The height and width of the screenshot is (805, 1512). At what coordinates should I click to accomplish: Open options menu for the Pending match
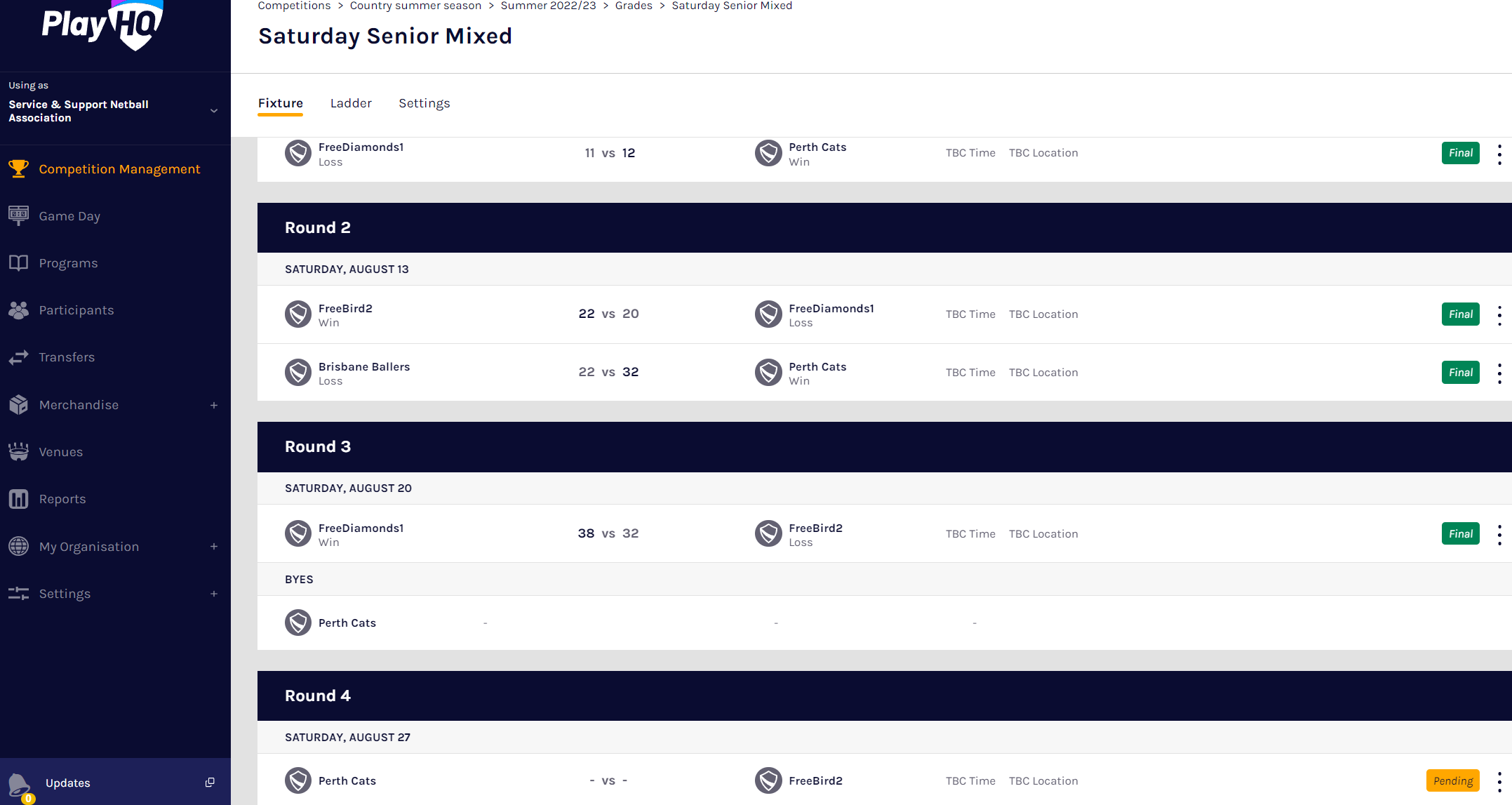1500,780
